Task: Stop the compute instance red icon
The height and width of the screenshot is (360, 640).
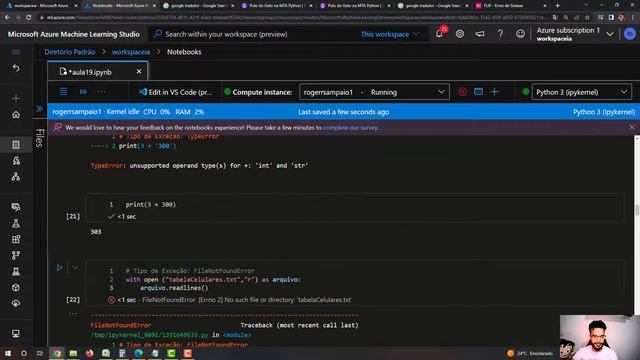Action: tap(462, 92)
